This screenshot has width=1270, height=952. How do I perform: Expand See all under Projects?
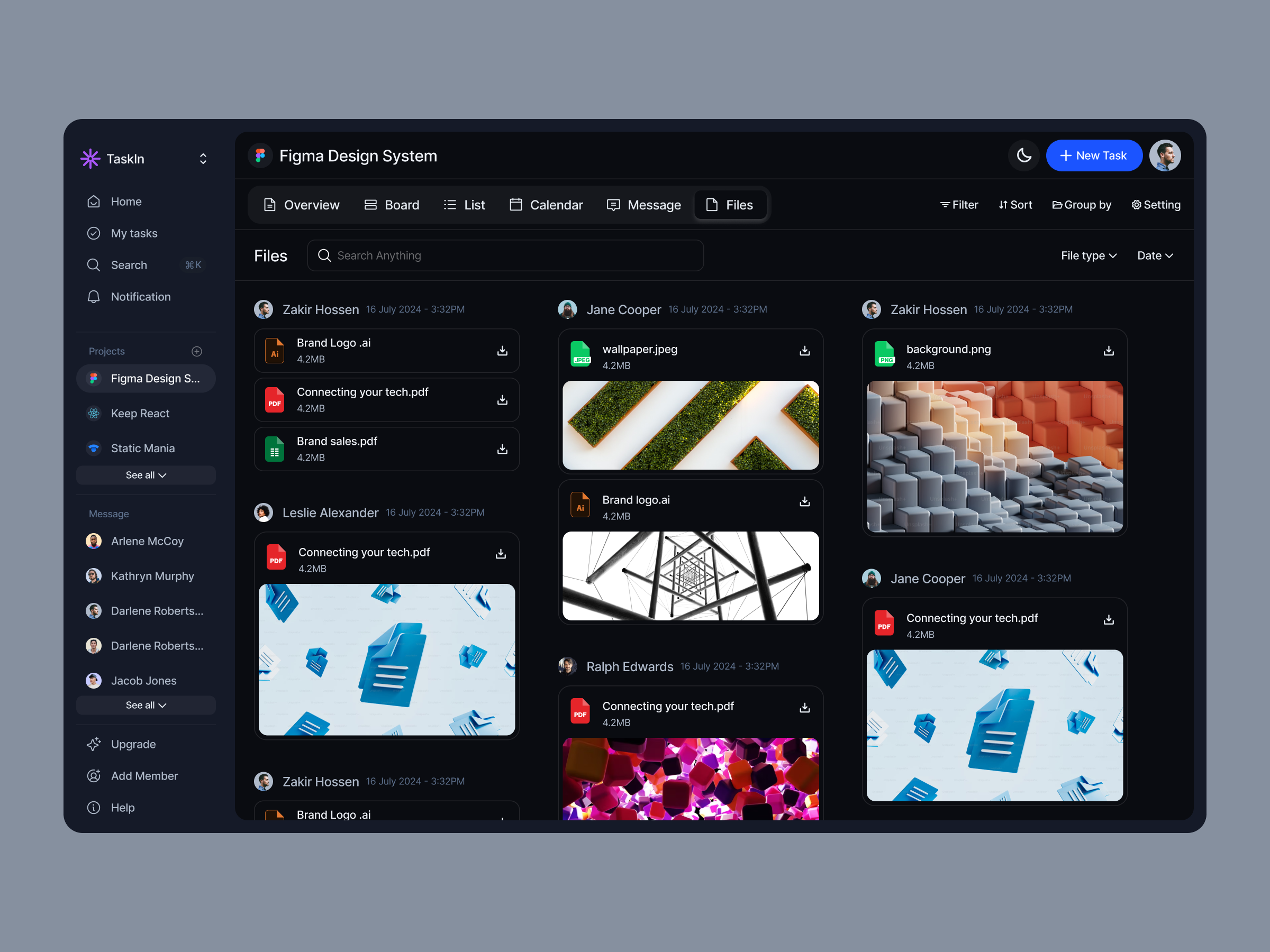pos(146,474)
